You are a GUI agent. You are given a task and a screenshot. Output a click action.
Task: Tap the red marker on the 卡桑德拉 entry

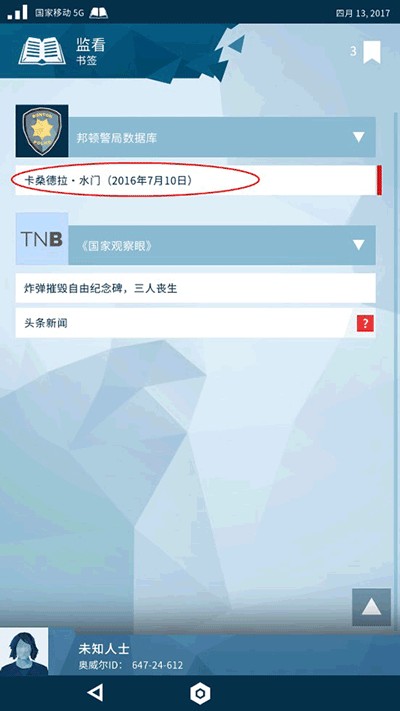[379, 180]
